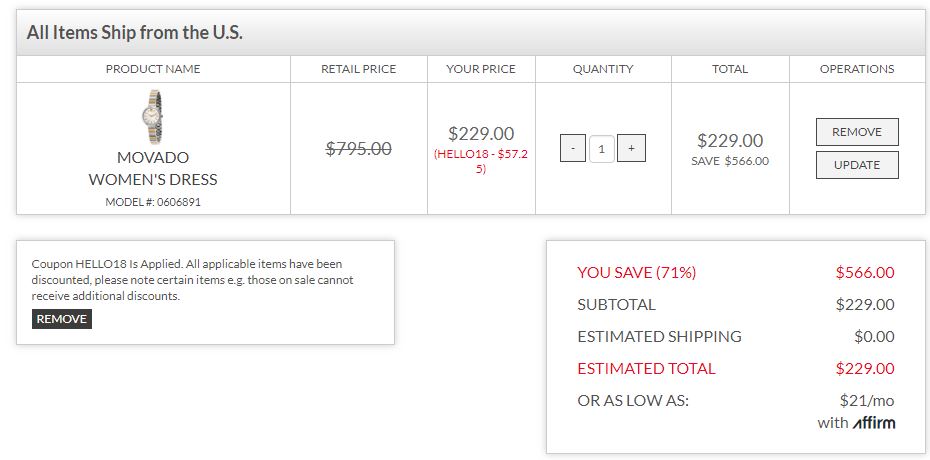
Task: Click the crossed-out $795.00 retail price
Action: click(x=359, y=149)
